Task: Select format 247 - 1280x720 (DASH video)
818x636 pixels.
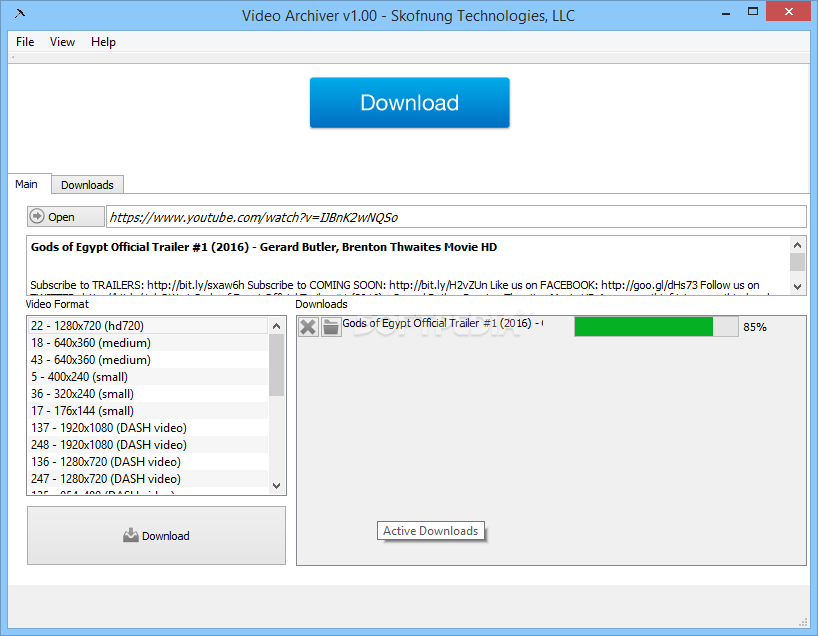Action: click(148, 478)
